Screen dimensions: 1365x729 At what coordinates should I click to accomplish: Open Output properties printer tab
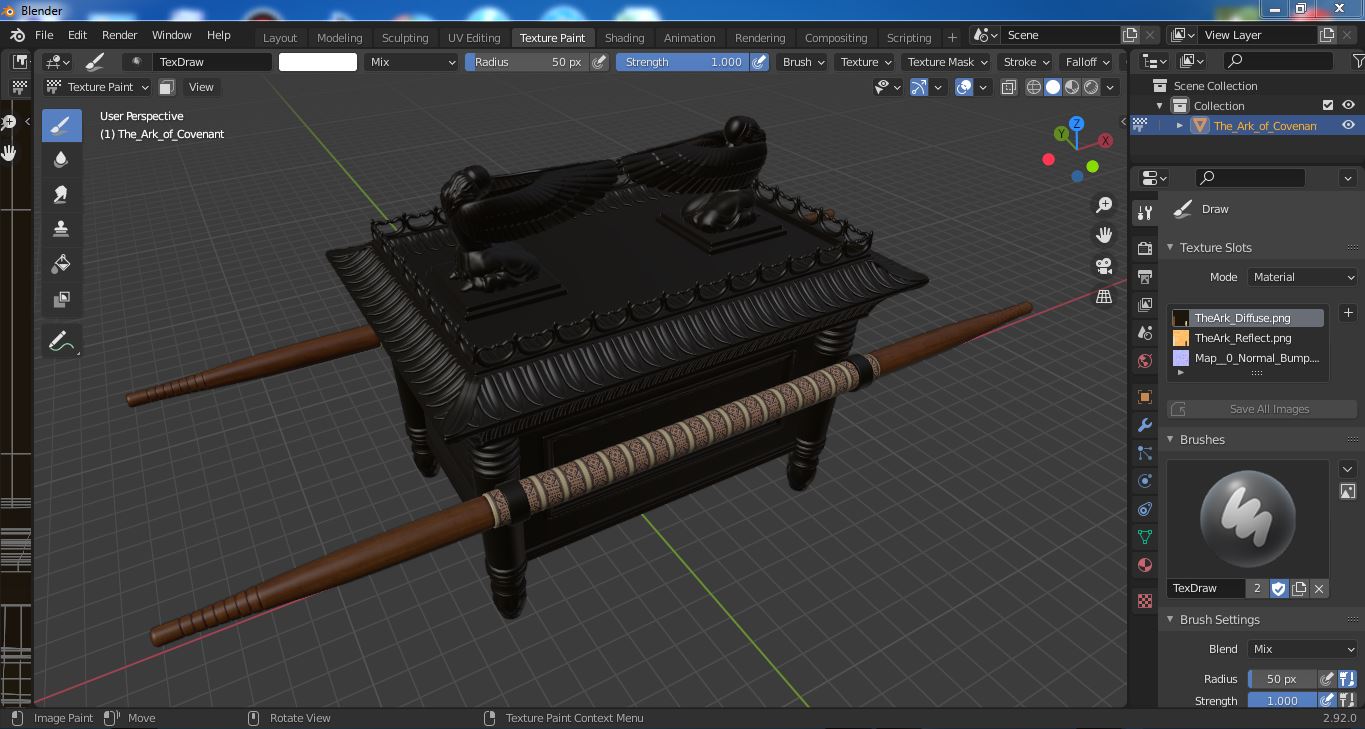pyautogui.click(x=1145, y=276)
